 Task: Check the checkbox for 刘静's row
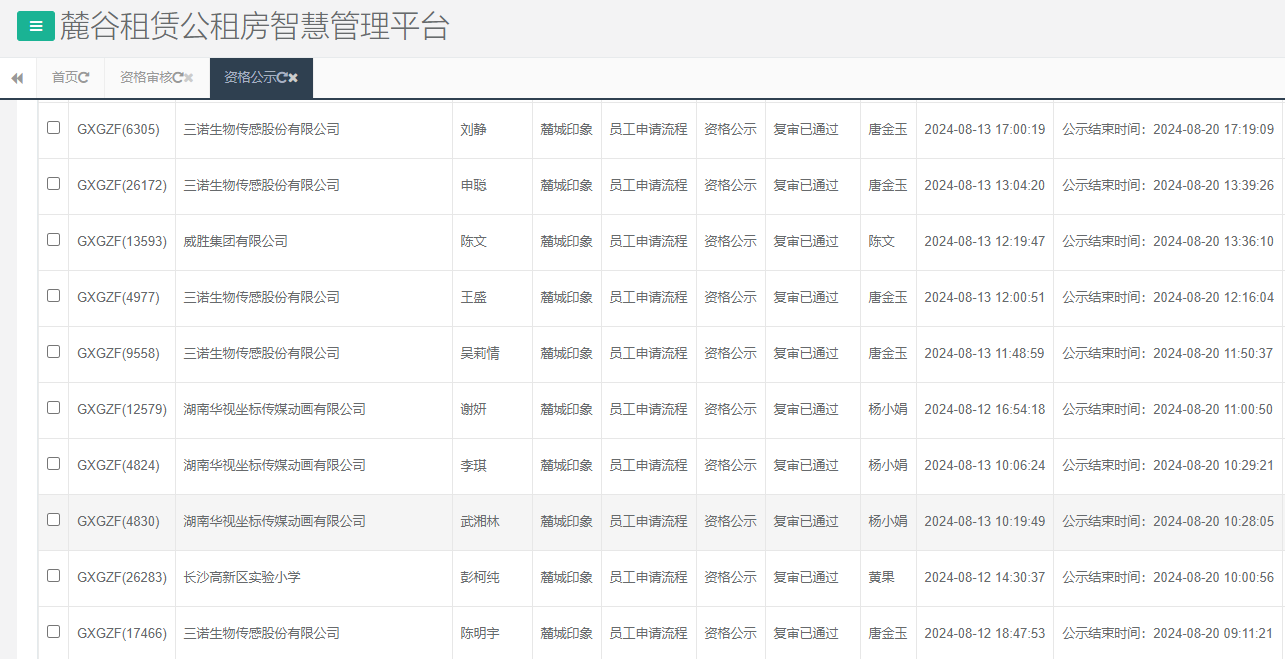[x=53, y=129]
